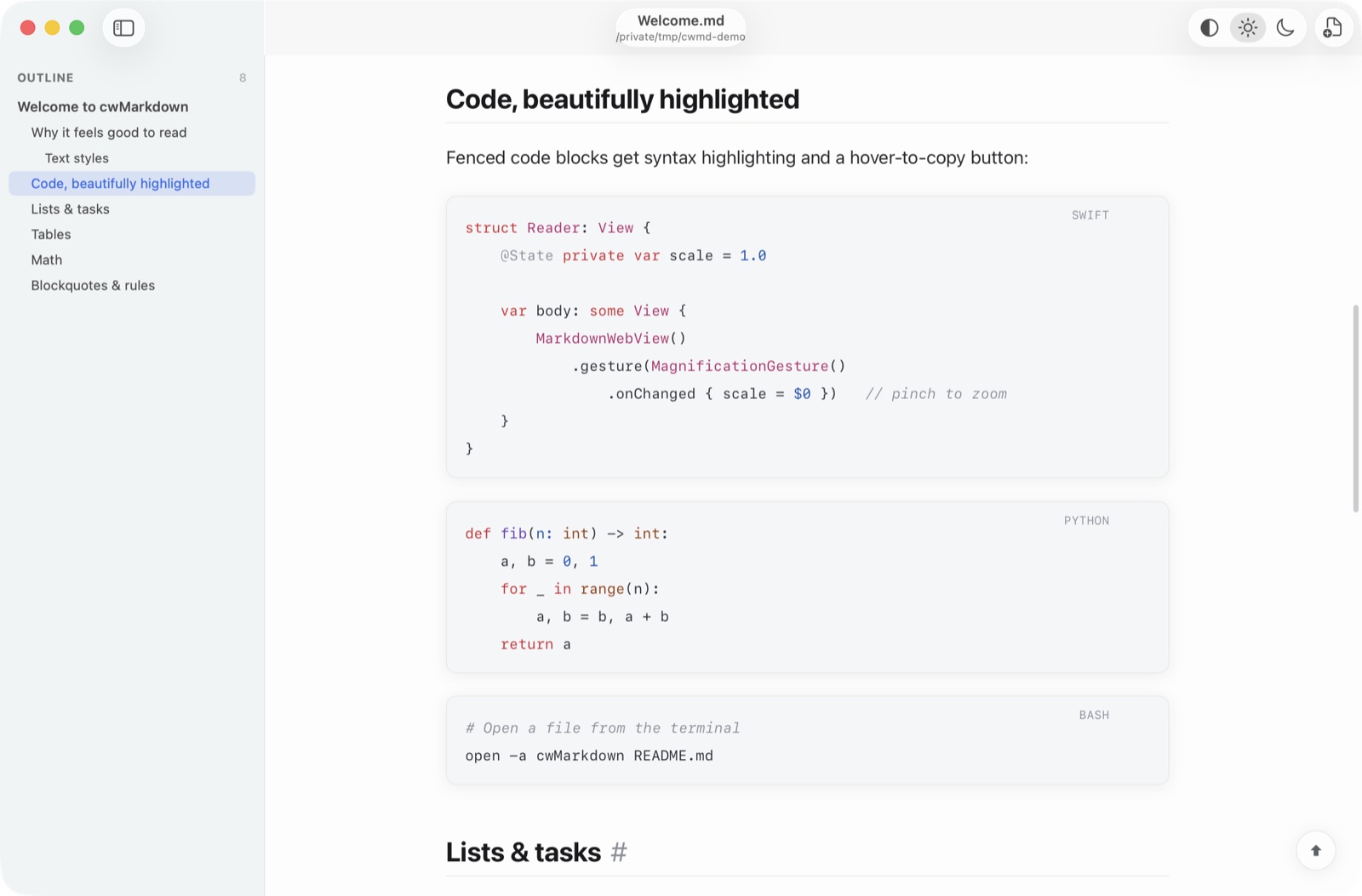Select Code, beautifully highlighted outline item

(132, 183)
